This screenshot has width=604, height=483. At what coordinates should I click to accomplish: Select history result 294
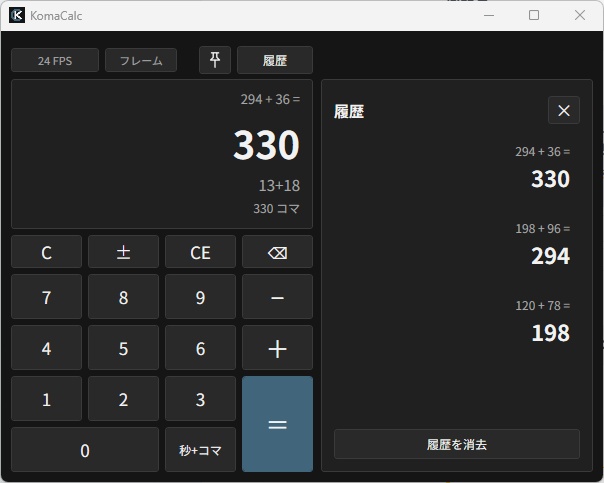[x=550, y=256]
